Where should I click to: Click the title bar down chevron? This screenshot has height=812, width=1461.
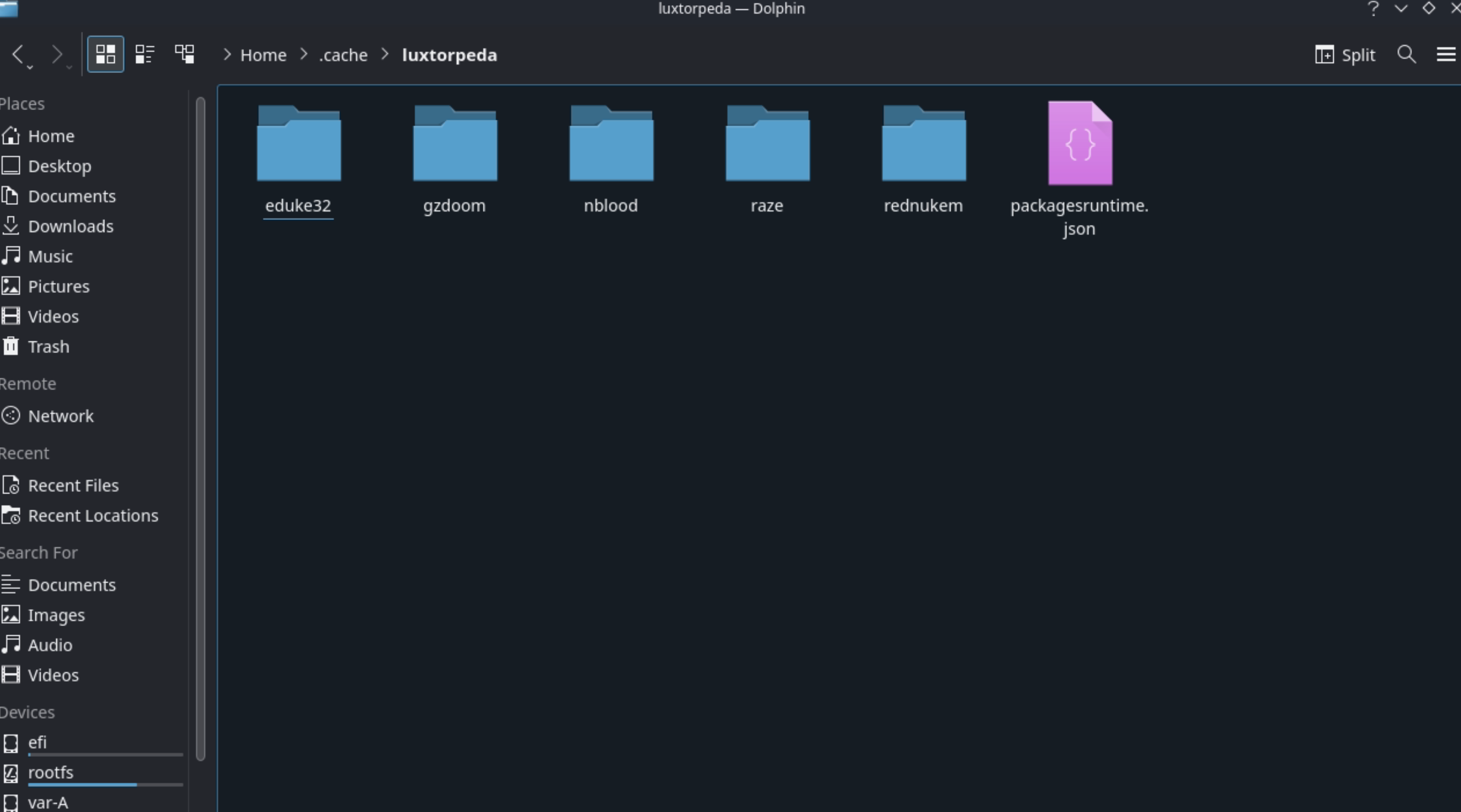1401,9
